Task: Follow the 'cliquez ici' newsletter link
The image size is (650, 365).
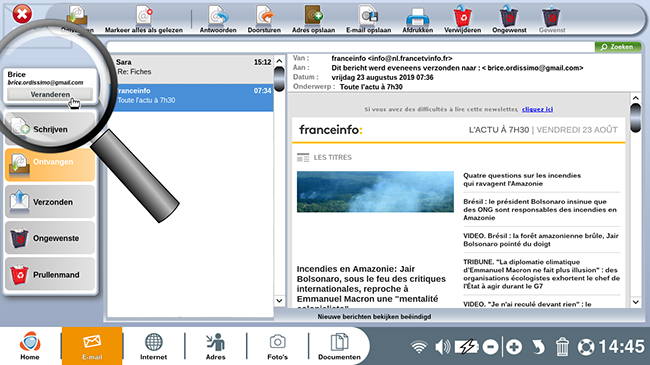Action: click(x=537, y=109)
